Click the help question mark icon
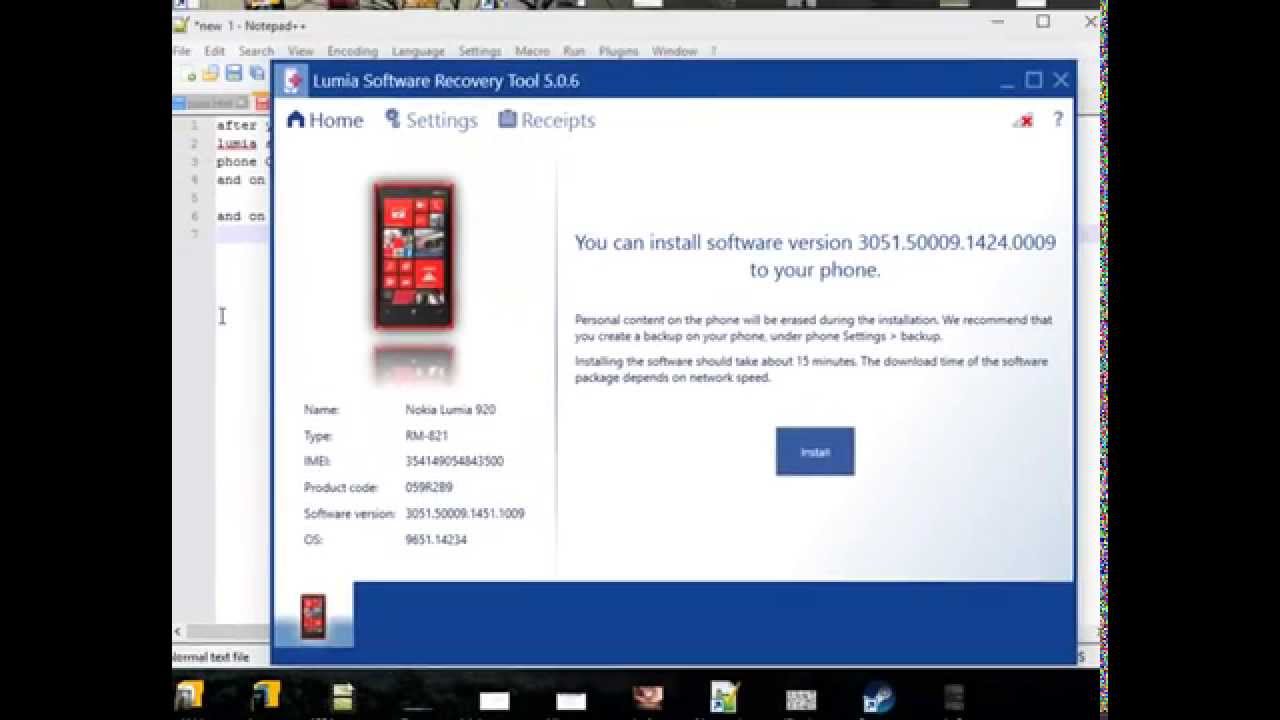The width and height of the screenshot is (1280, 720). 1058,120
